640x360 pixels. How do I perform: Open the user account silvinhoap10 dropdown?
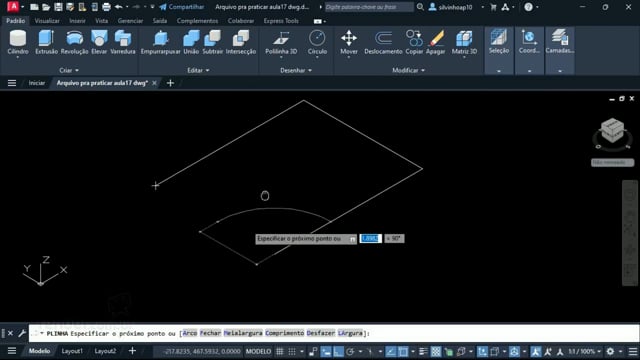pyautogui.click(x=456, y=7)
